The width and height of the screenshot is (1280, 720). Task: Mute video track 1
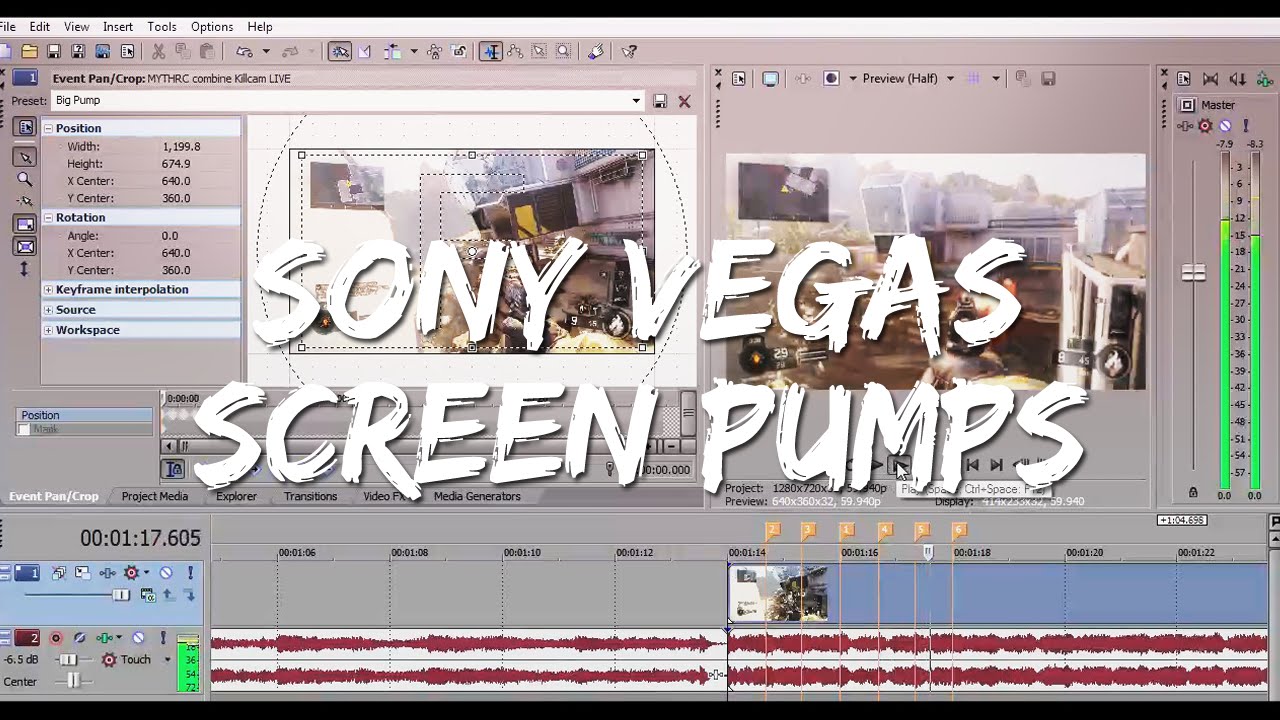(x=166, y=573)
